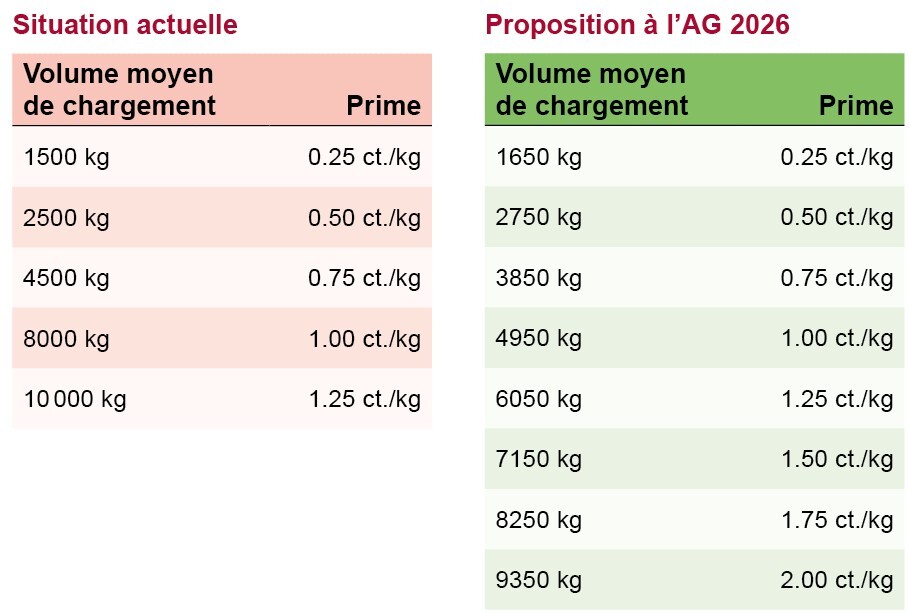Select the 8000 kg cell

[66, 339]
